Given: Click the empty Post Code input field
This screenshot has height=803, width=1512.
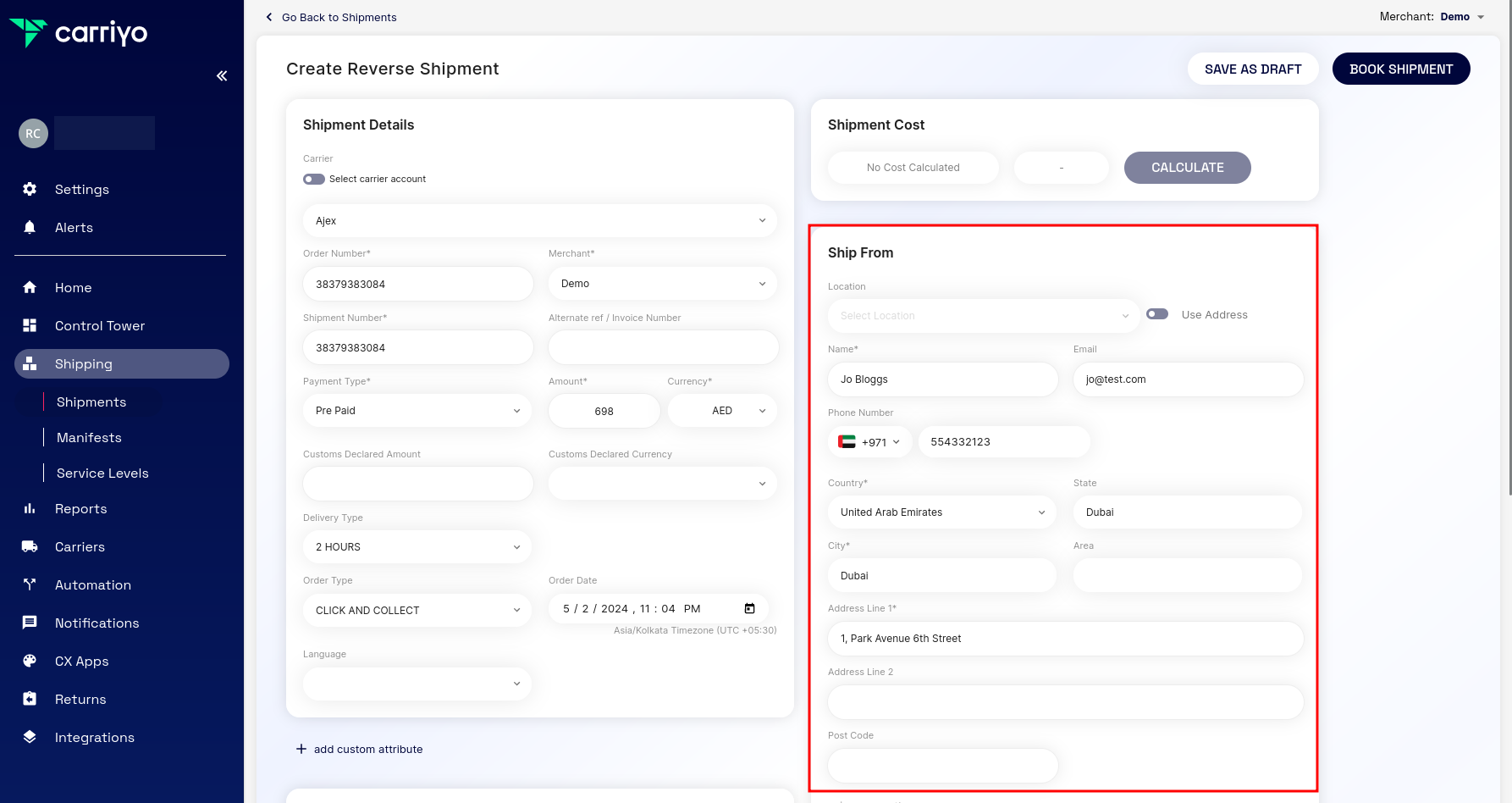Looking at the screenshot, I should click(x=942, y=765).
